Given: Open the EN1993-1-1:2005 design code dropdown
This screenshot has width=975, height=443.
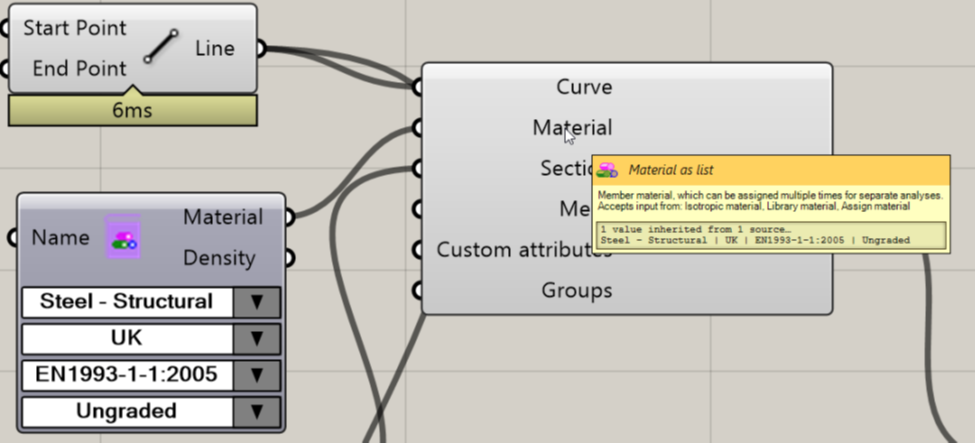Looking at the screenshot, I should tap(258, 375).
